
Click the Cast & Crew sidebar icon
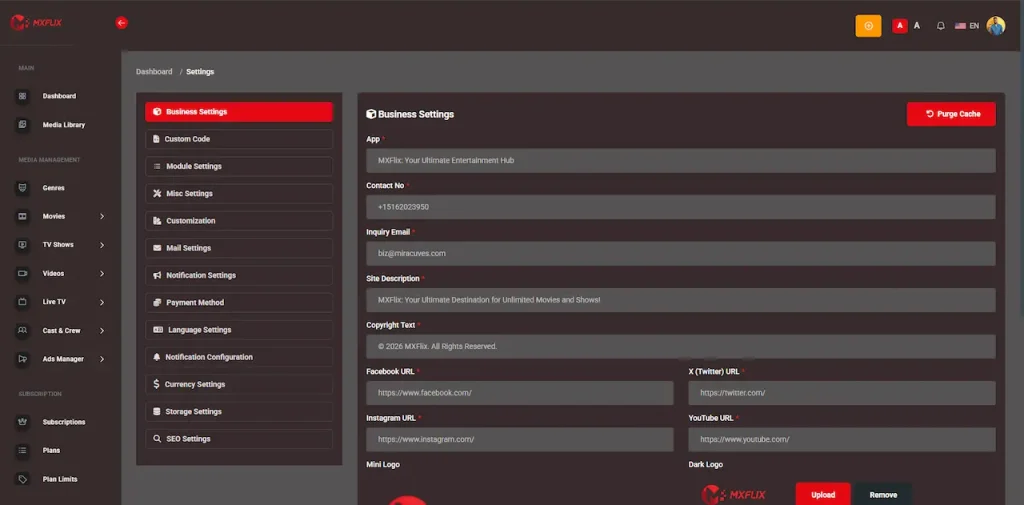23,331
